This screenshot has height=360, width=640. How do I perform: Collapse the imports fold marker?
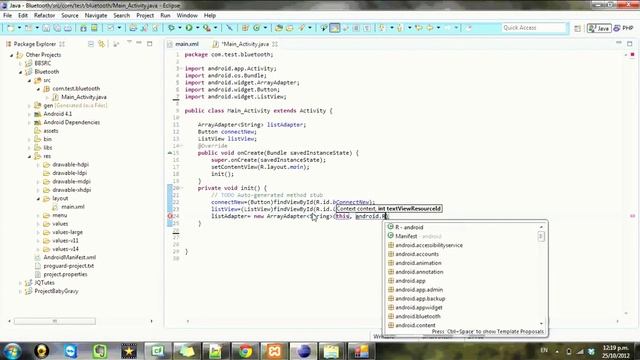[x=181, y=69]
